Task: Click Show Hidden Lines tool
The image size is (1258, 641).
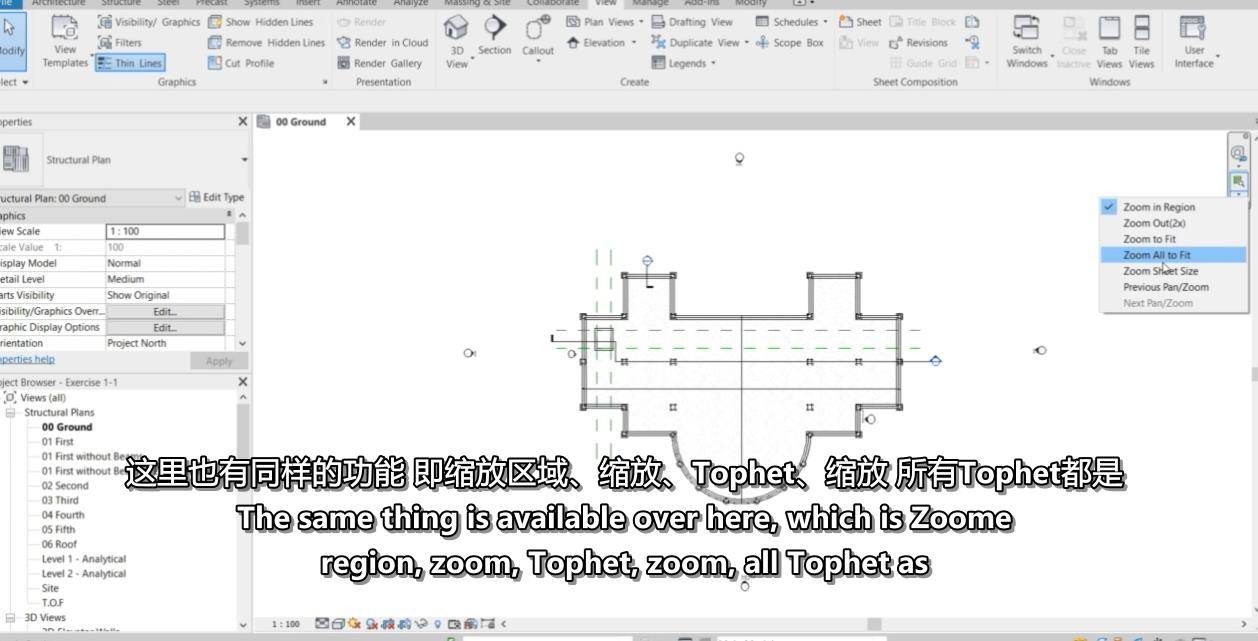Action: (260, 22)
